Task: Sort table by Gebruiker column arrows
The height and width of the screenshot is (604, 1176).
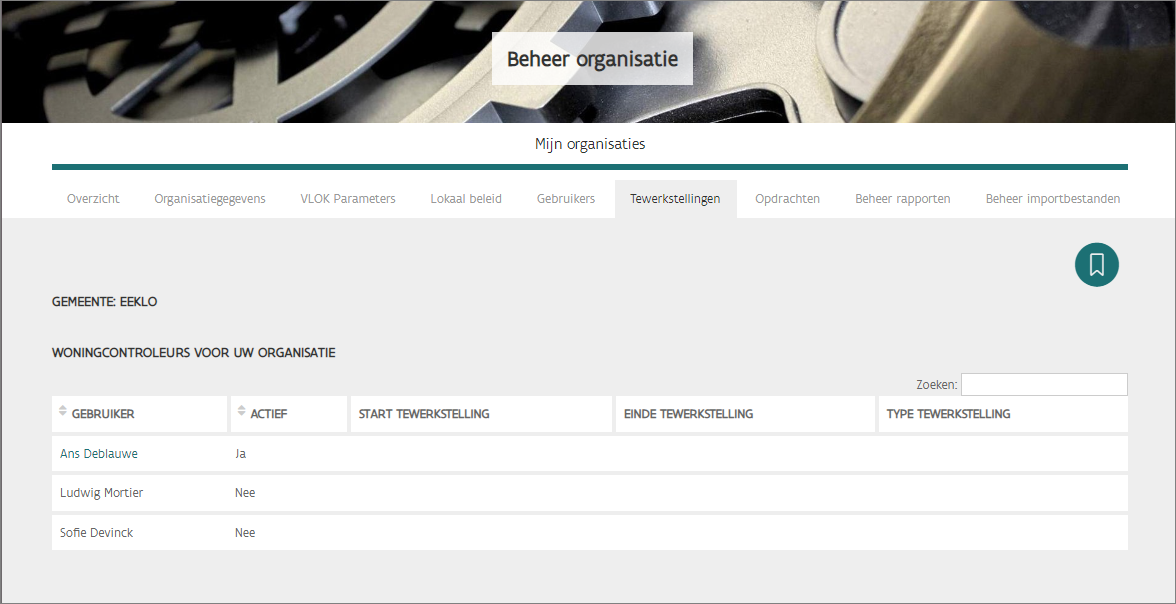Action: tap(63, 411)
